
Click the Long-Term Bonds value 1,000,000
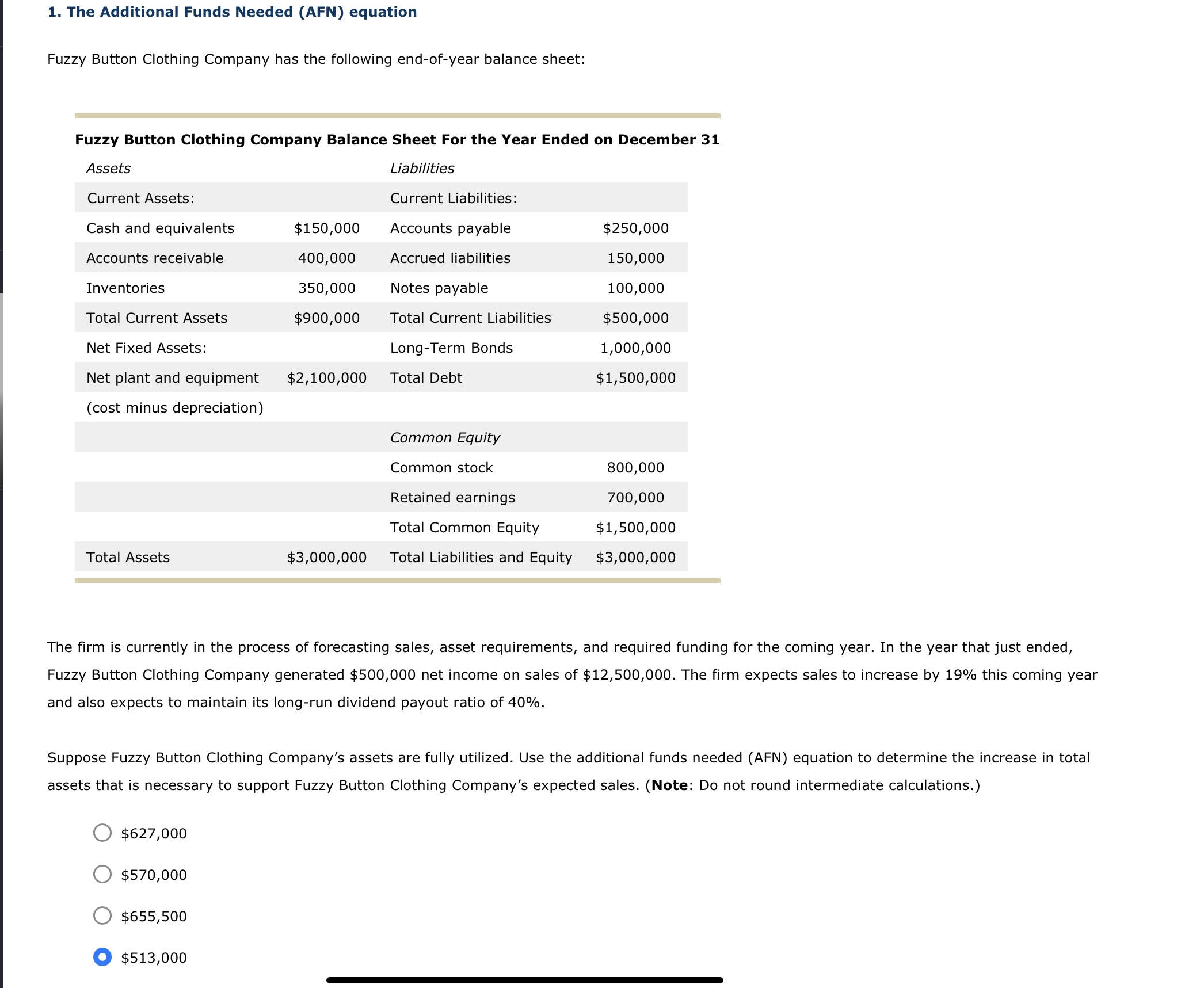[635, 348]
